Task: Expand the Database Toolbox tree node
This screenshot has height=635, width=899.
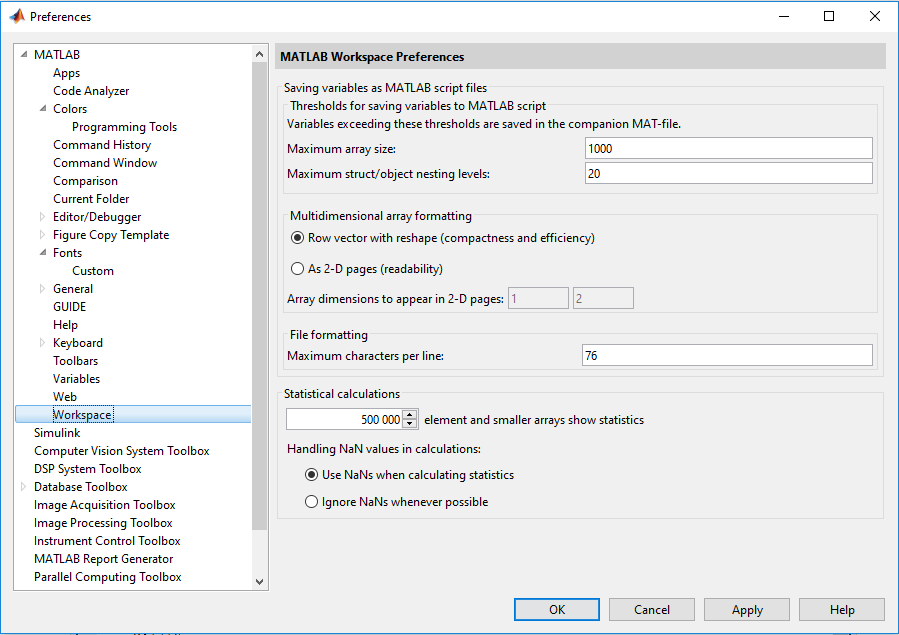Action: 24,487
